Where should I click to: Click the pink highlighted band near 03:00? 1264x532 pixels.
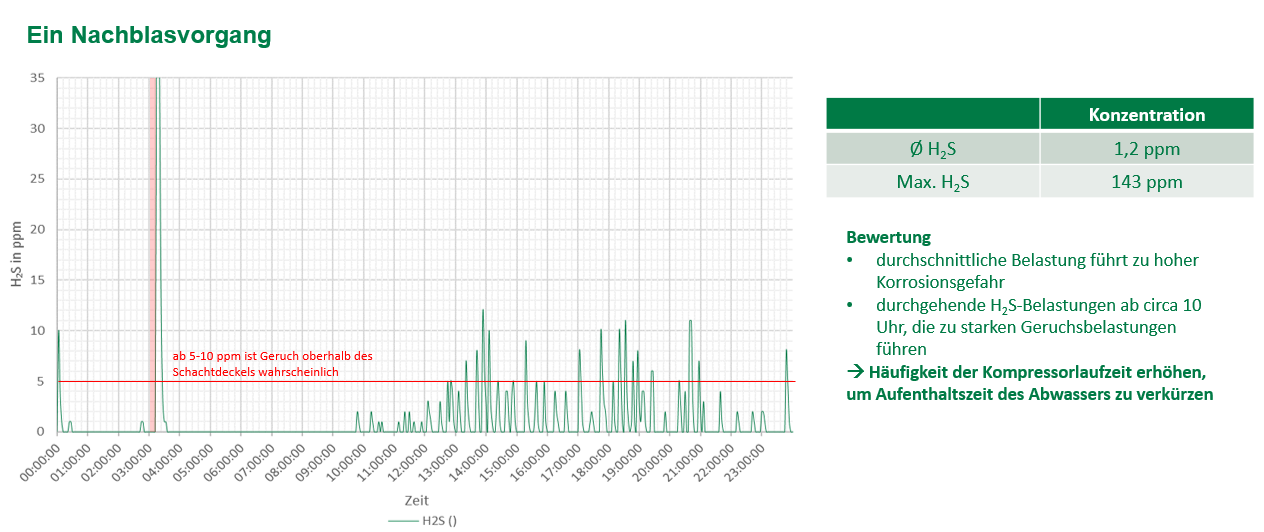coord(151,250)
